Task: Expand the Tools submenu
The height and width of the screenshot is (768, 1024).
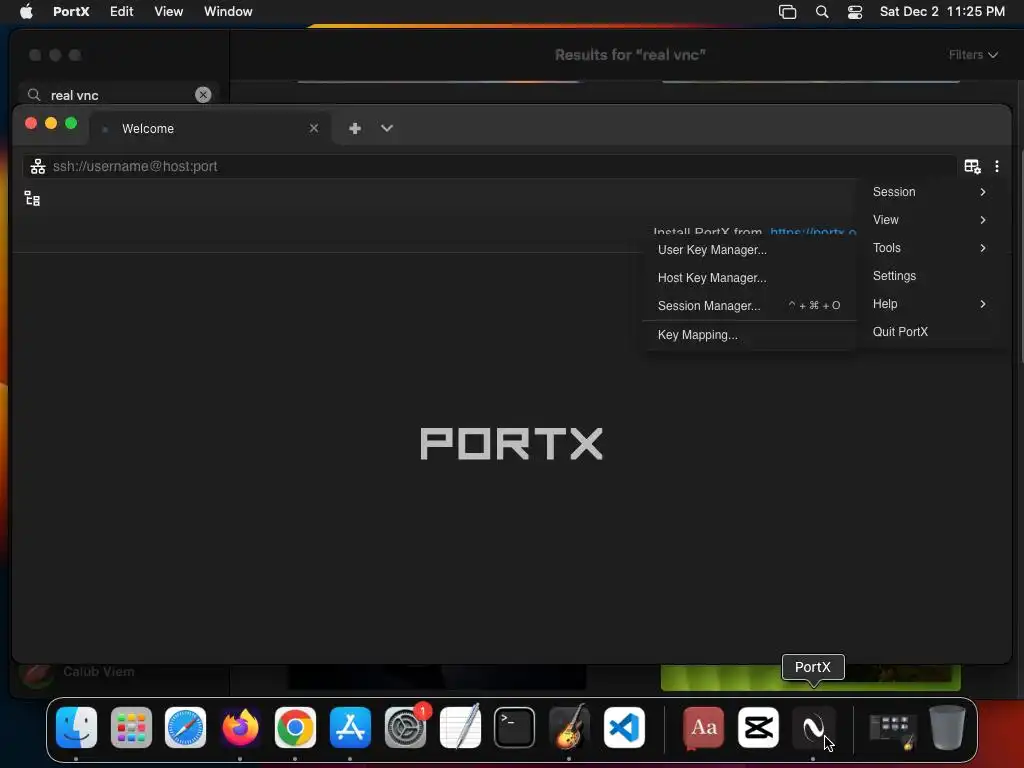Action: pos(929,248)
